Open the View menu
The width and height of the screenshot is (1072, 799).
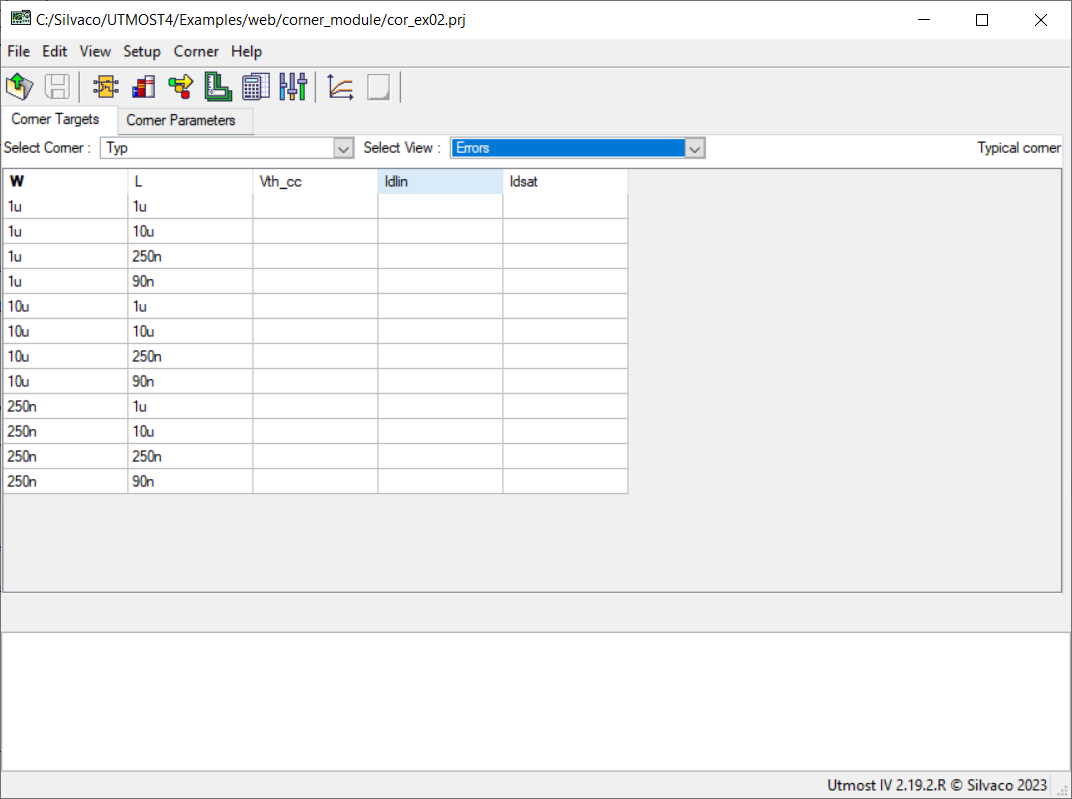tap(95, 51)
